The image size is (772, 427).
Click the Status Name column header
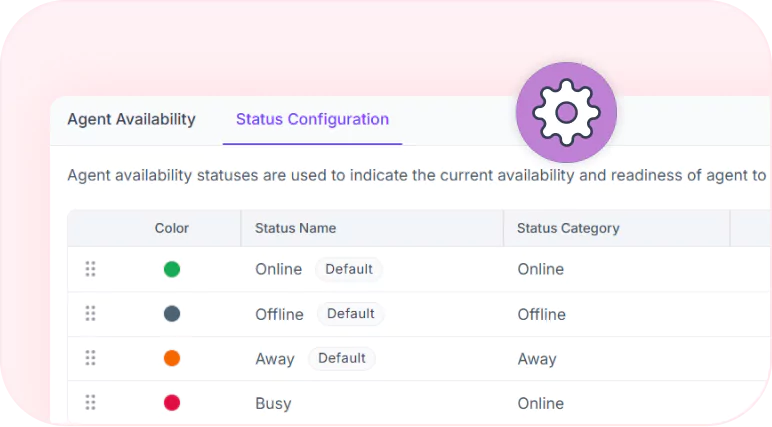(295, 228)
